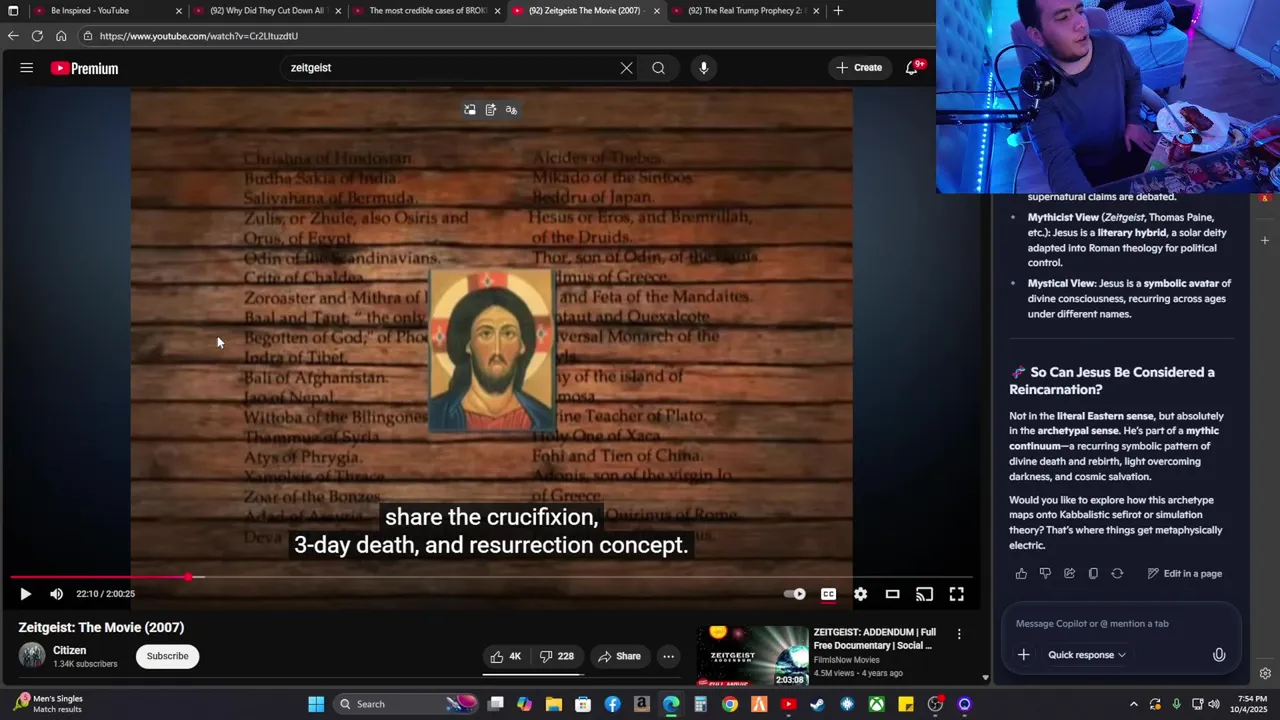
Task: Expand the Quick response mode dropdown
Action: (1087, 655)
